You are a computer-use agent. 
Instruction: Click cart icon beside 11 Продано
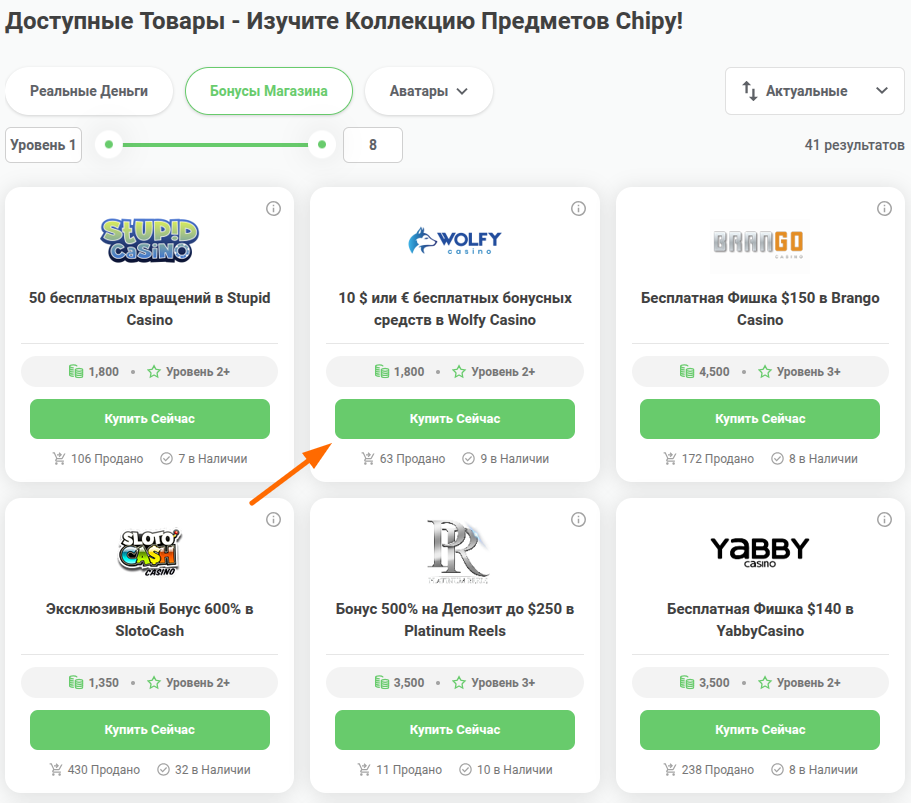click(364, 770)
